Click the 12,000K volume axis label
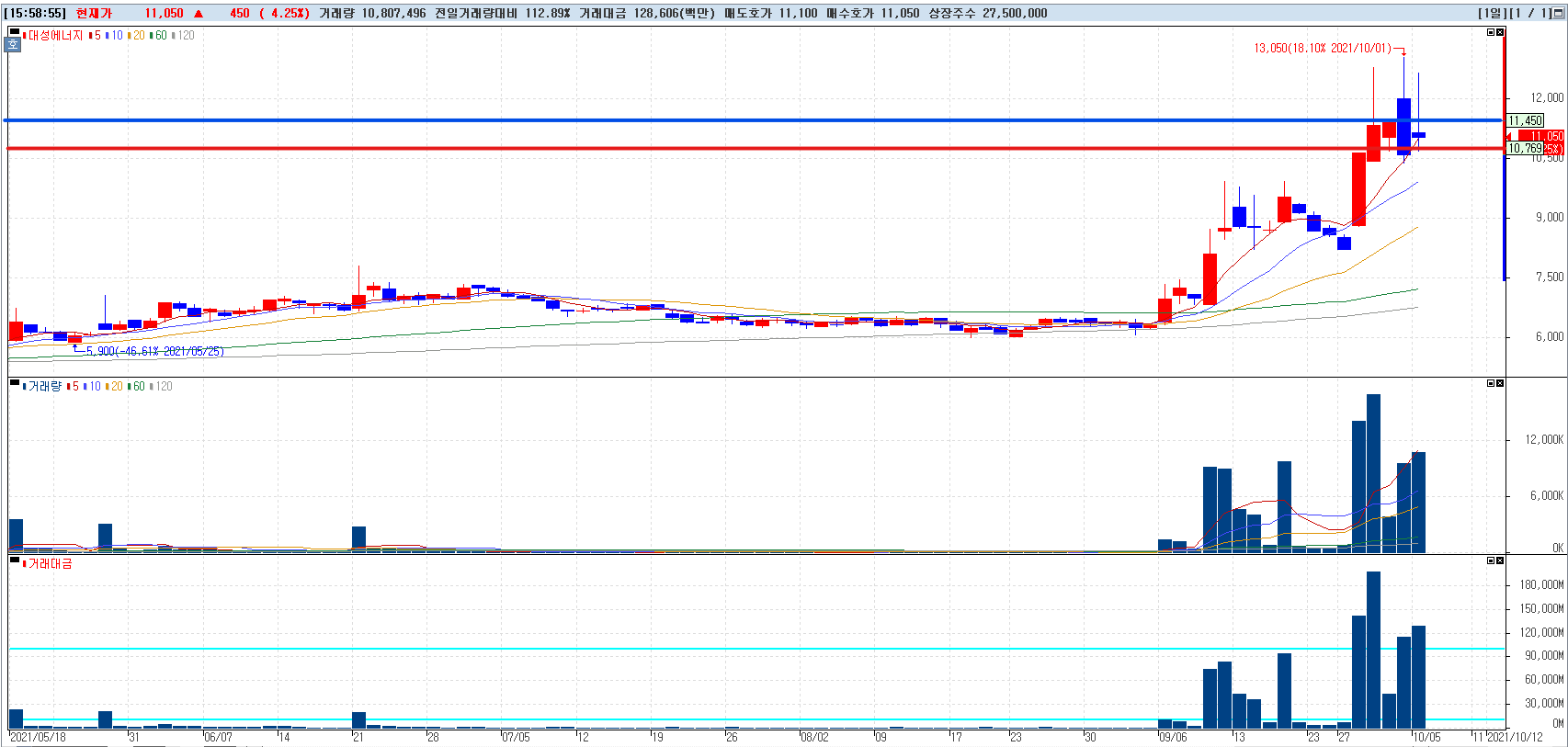The width and height of the screenshot is (1568, 747). point(1544,439)
